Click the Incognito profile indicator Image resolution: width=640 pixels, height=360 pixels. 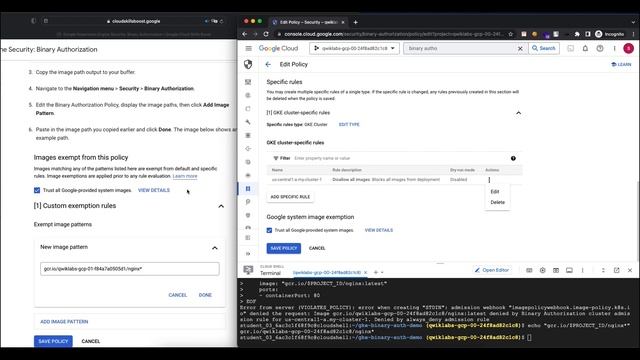coord(610,34)
